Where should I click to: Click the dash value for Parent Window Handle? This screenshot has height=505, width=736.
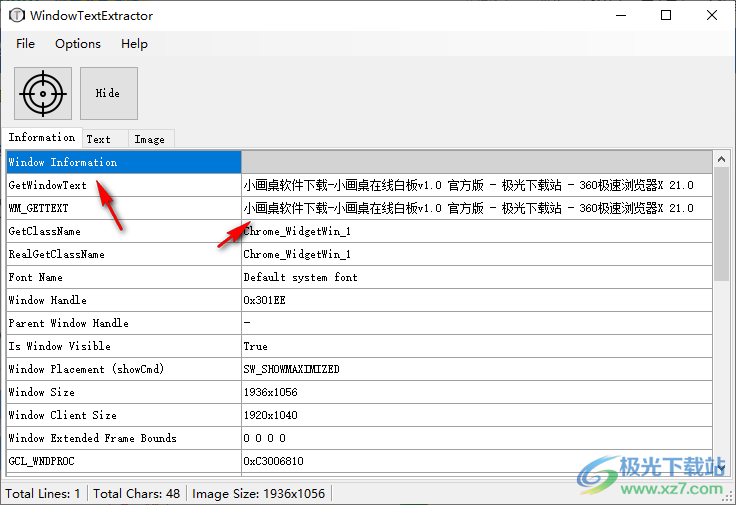477,323
